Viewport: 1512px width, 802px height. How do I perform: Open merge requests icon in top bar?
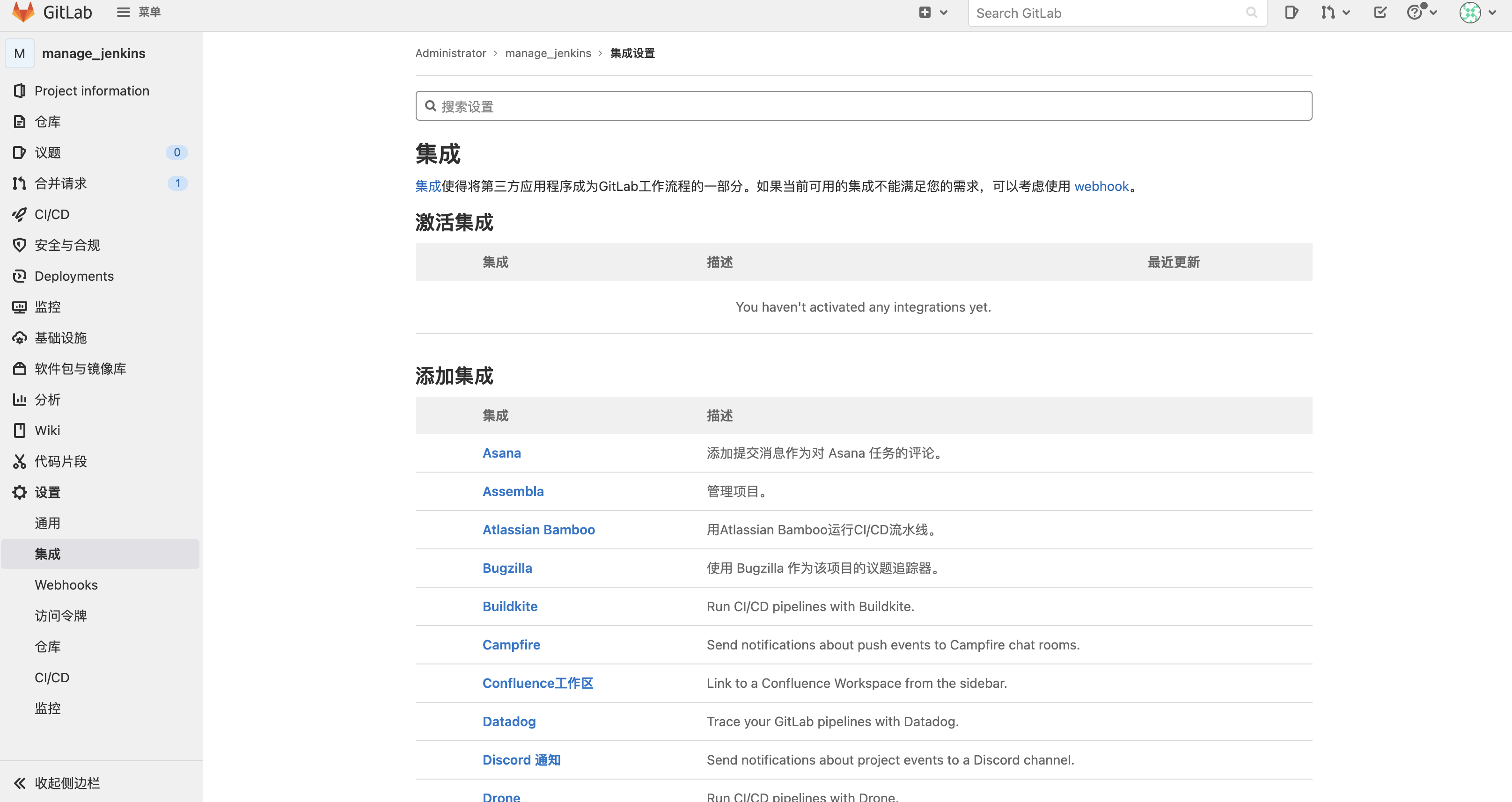1328,12
